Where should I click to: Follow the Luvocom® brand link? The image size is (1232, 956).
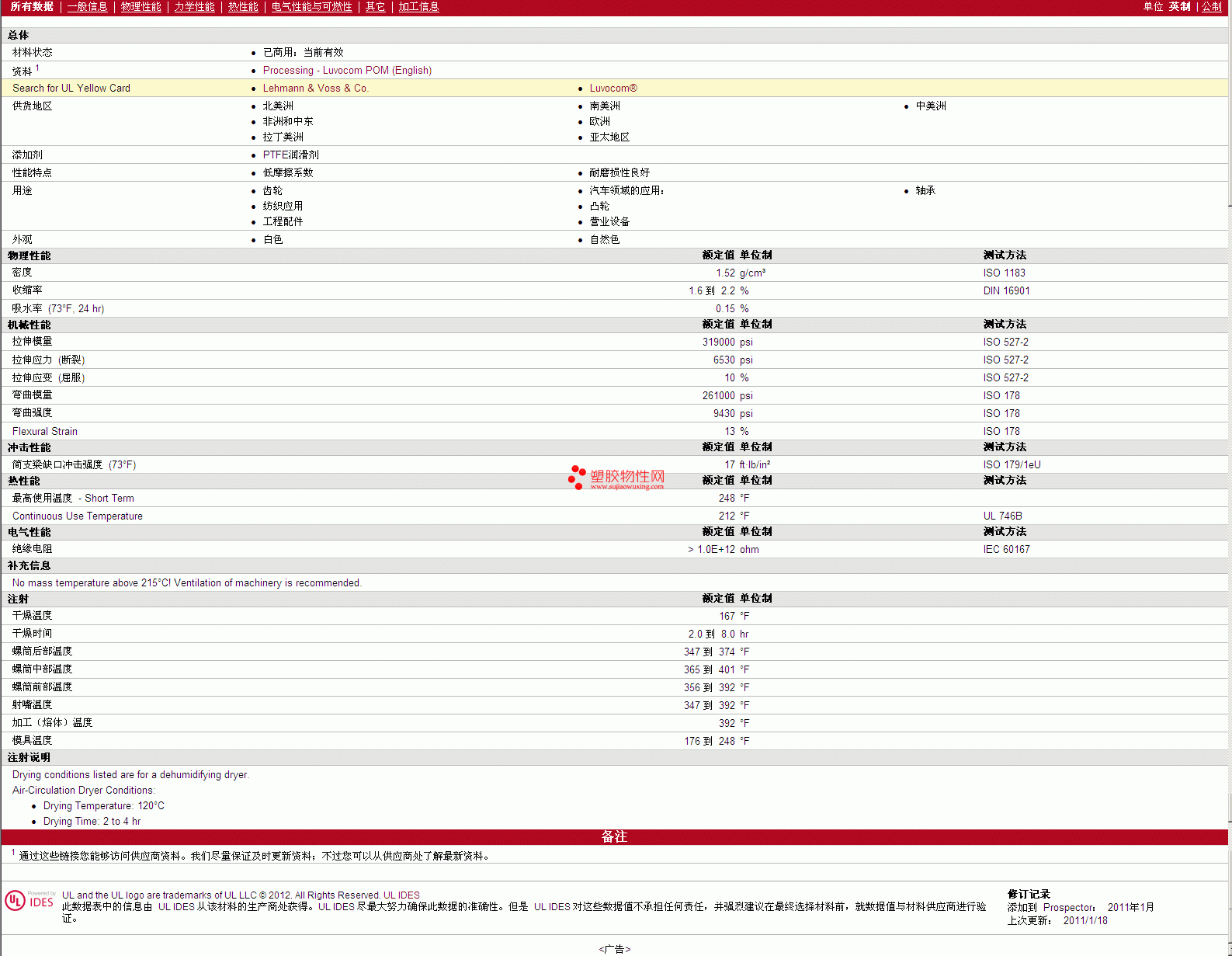coord(613,89)
